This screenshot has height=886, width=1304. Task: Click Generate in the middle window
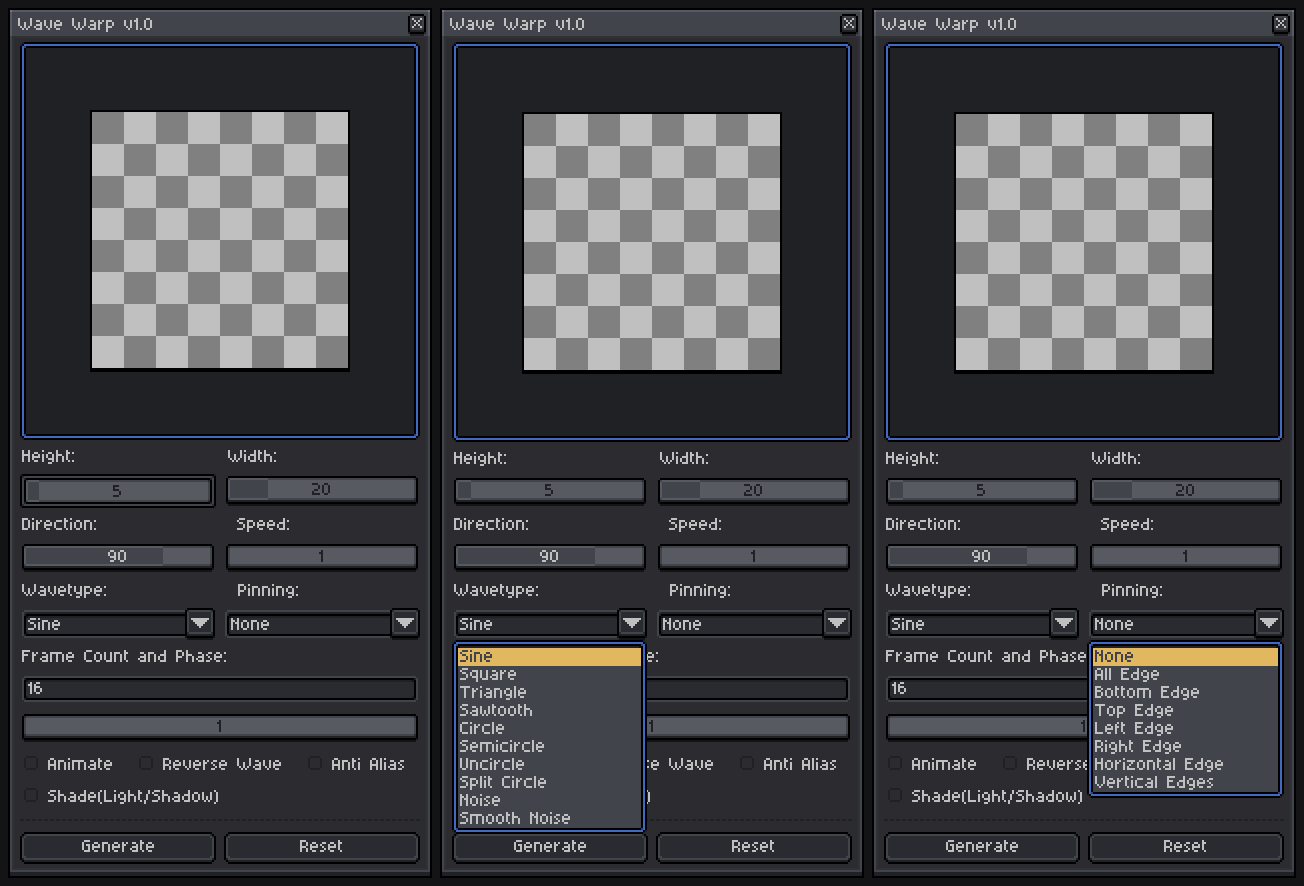click(x=549, y=846)
